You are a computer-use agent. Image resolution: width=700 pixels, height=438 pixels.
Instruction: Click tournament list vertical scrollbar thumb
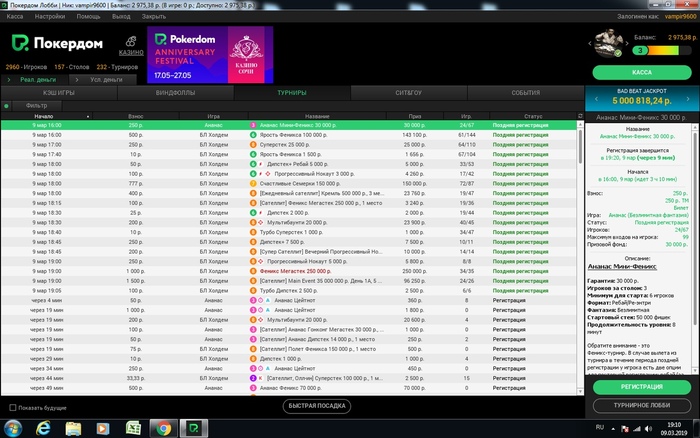tap(580, 146)
